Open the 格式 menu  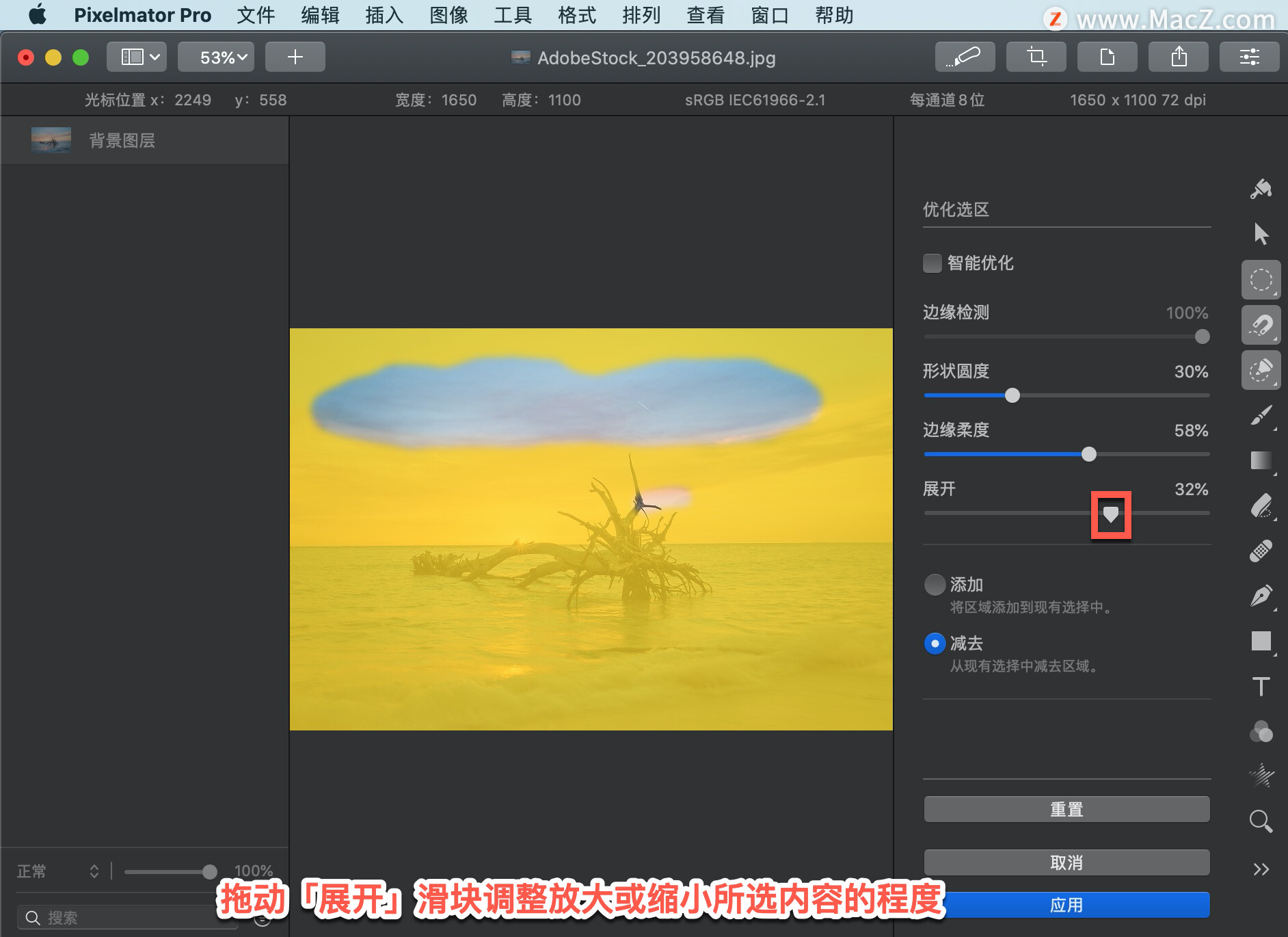coord(577,15)
